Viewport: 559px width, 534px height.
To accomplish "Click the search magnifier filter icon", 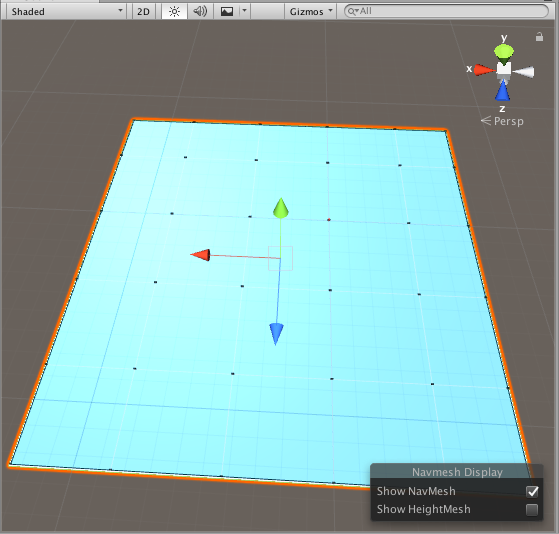I will [x=353, y=11].
